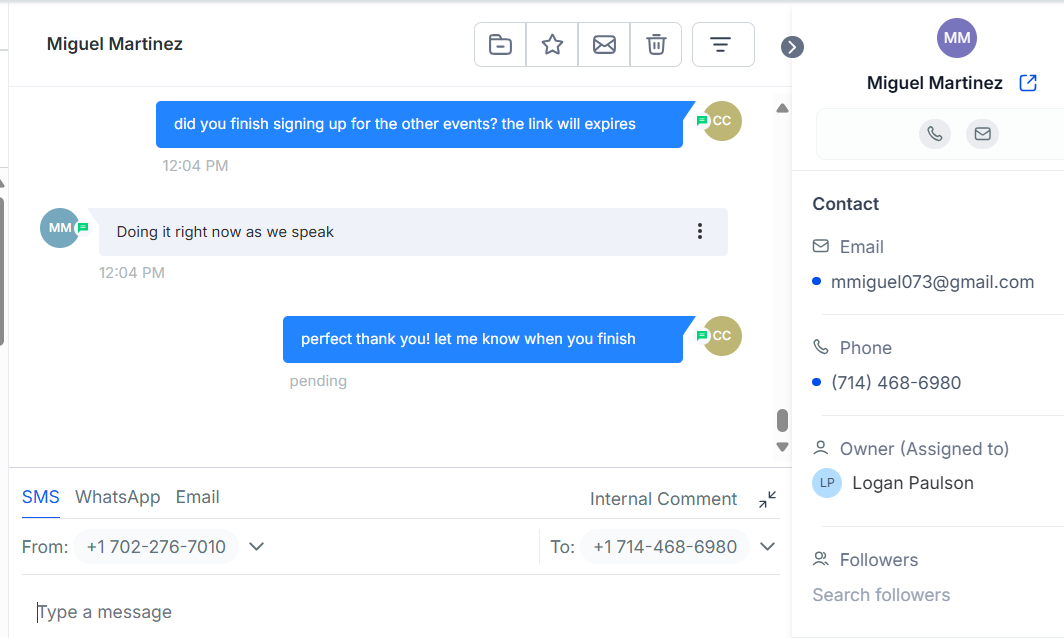Screen dimensions: 1064x638
Task: Click the Search followers field
Action: point(881,595)
